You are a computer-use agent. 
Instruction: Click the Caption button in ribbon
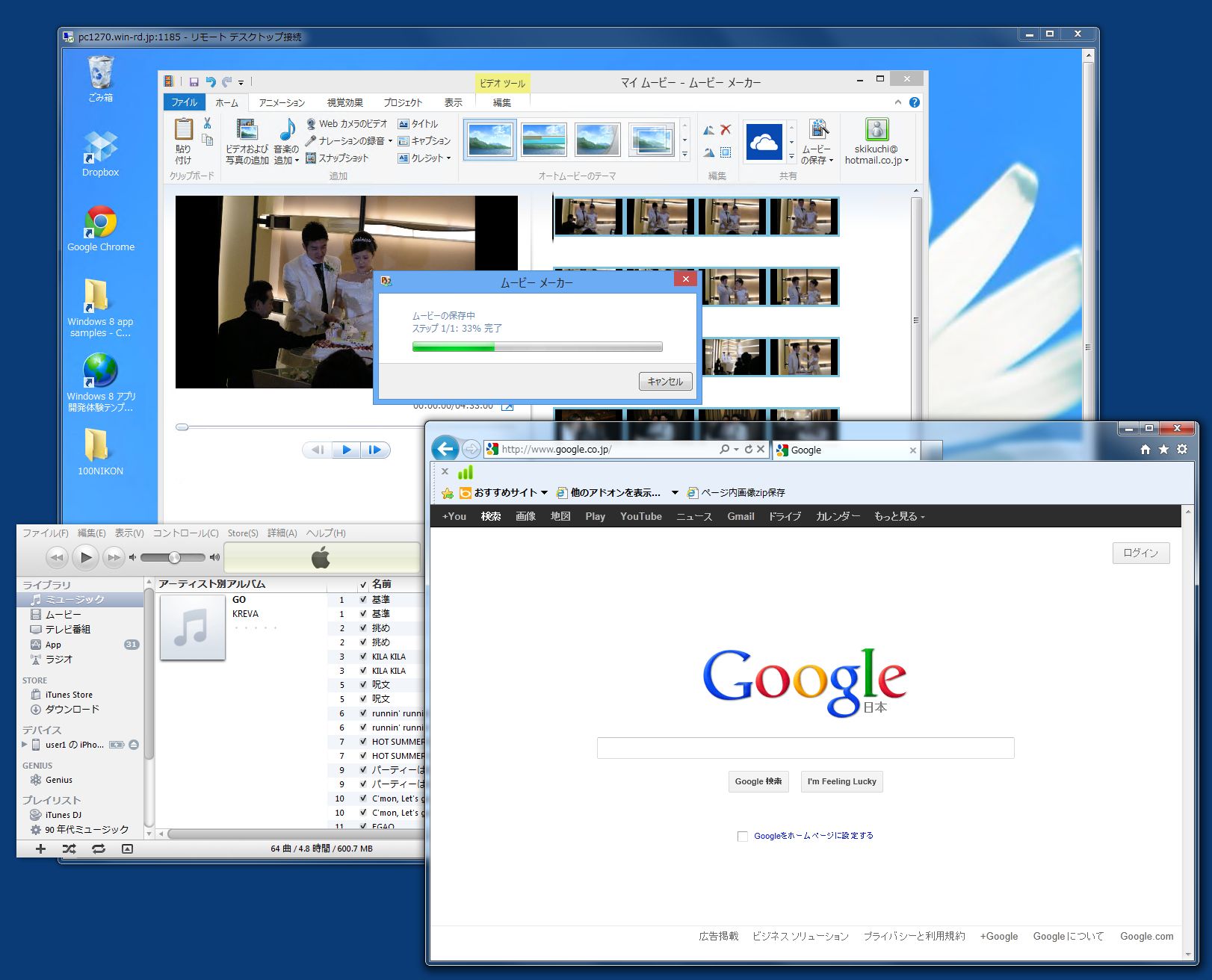[424, 140]
